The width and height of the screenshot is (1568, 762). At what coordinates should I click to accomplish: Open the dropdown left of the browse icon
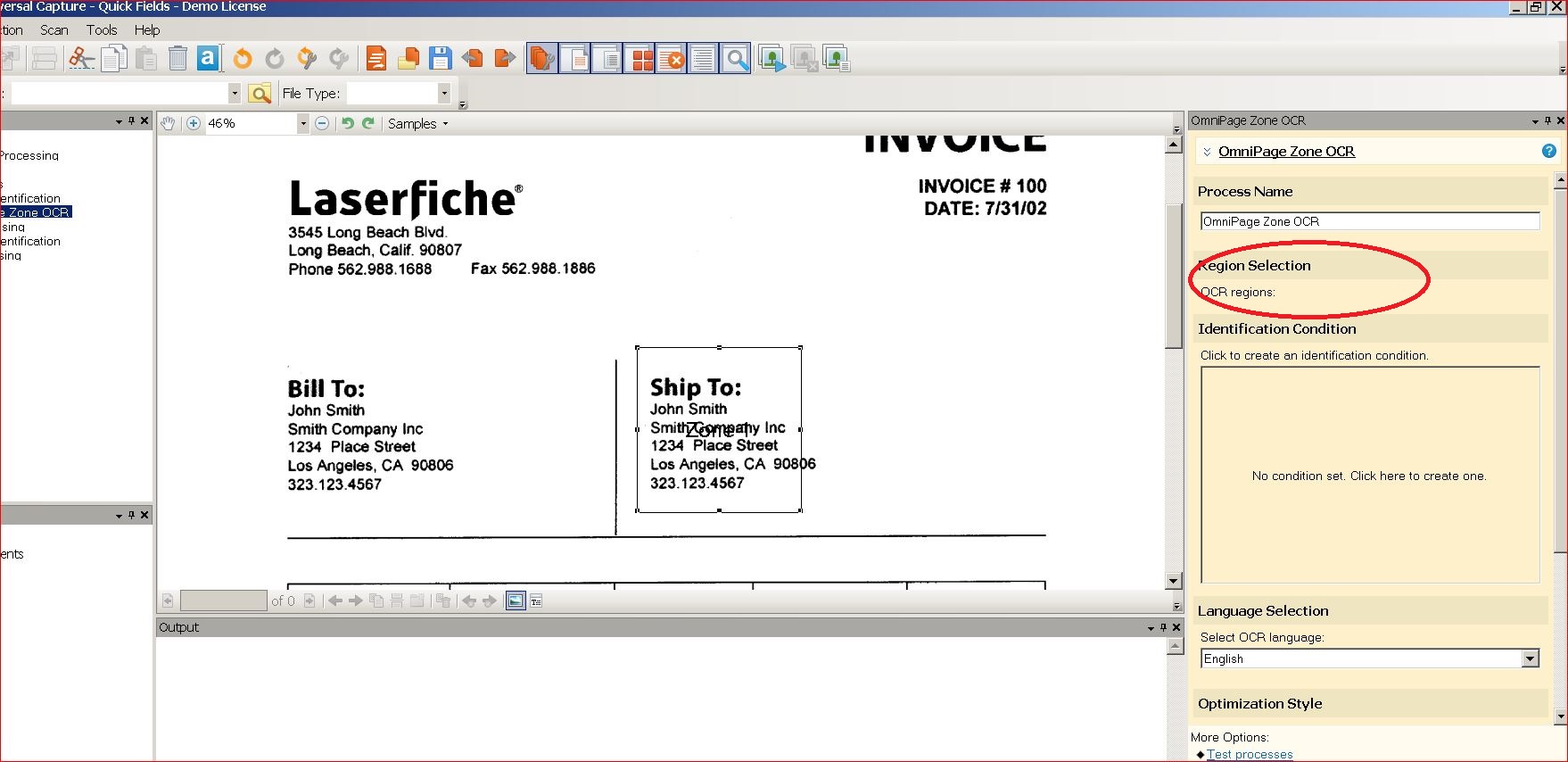tap(235, 93)
